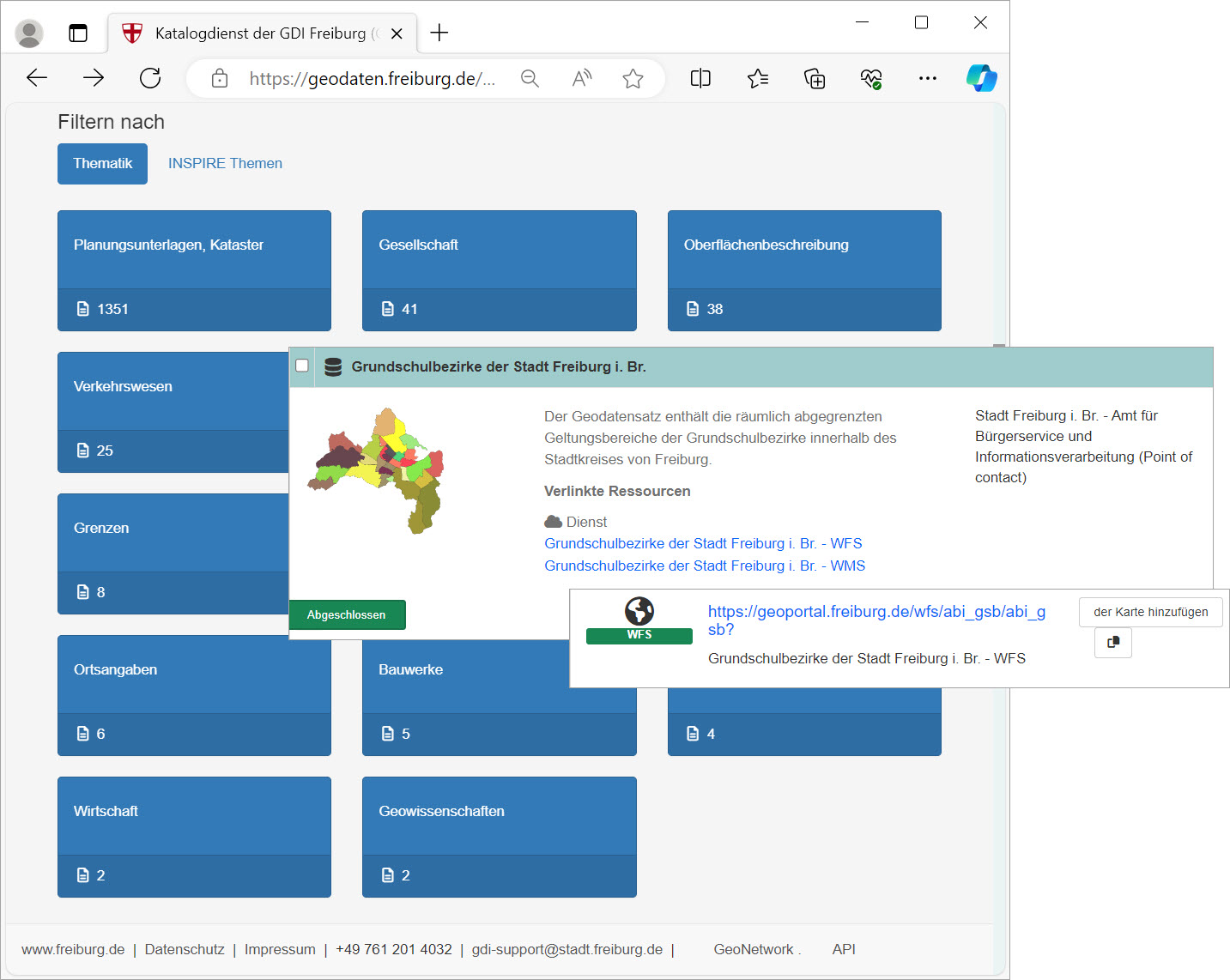Go back with the back arrow
Image resolution: width=1230 pixels, height=980 pixels.
37,79
